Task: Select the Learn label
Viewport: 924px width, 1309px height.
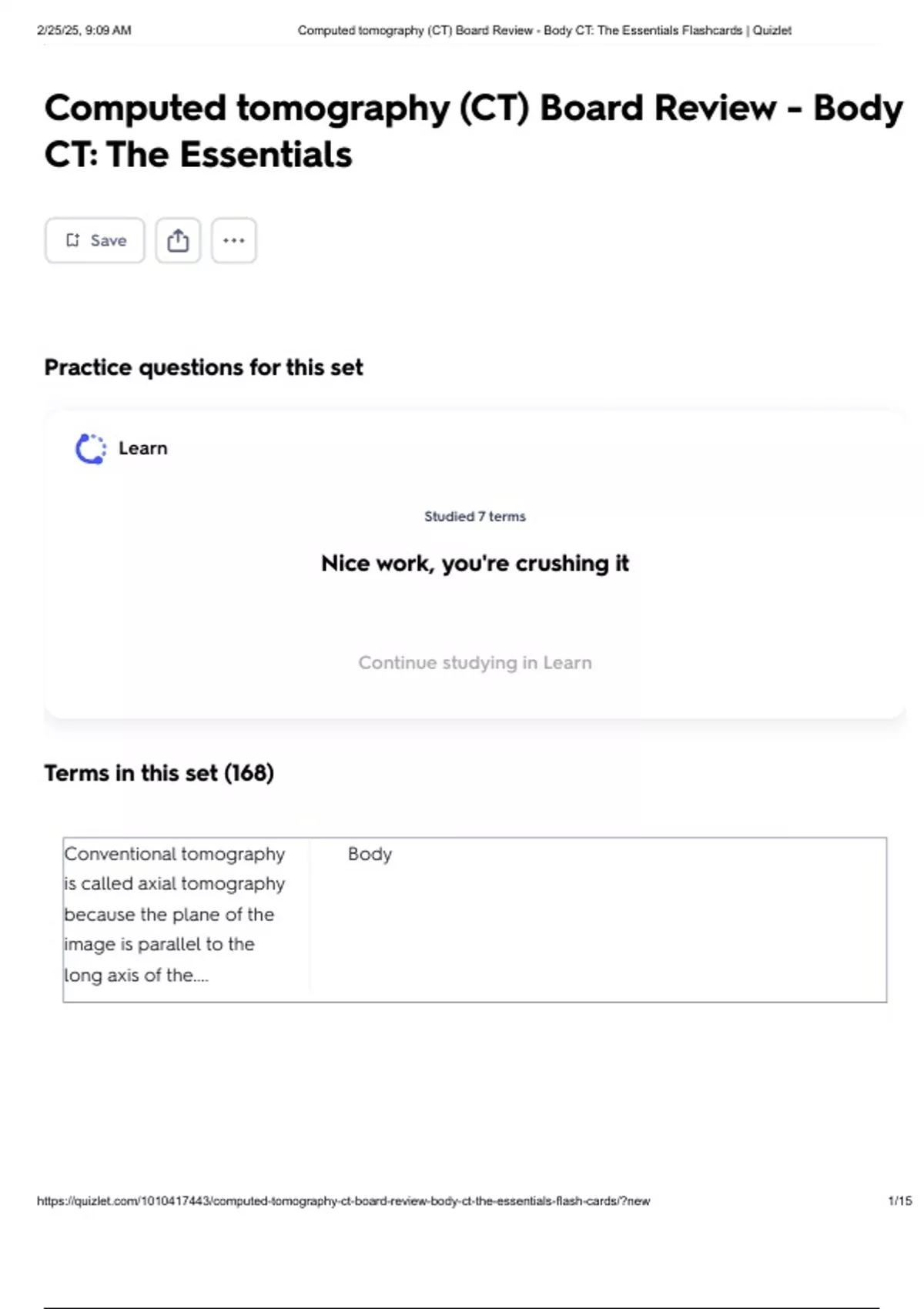Action: (143, 448)
